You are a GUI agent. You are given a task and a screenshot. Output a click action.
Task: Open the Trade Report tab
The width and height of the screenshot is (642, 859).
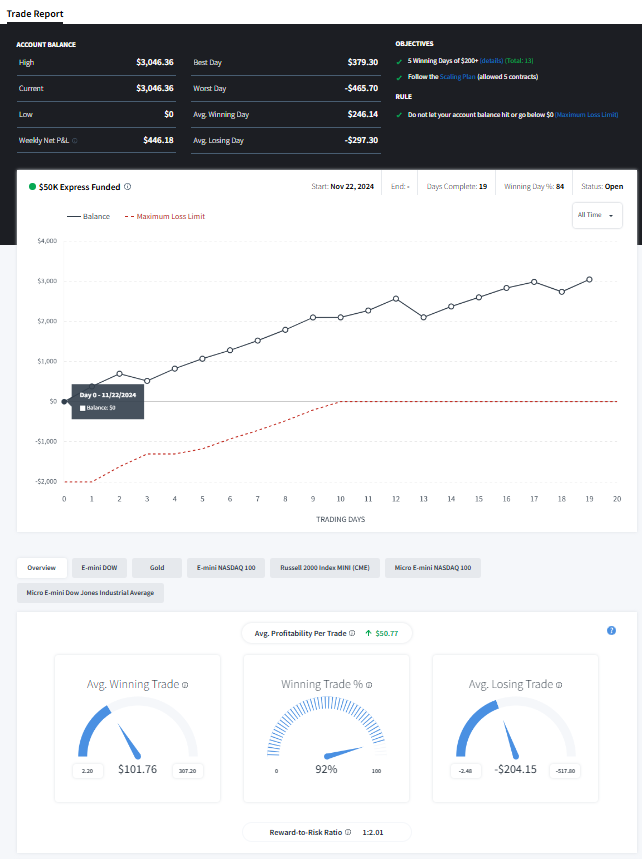(x=35, y=14)
